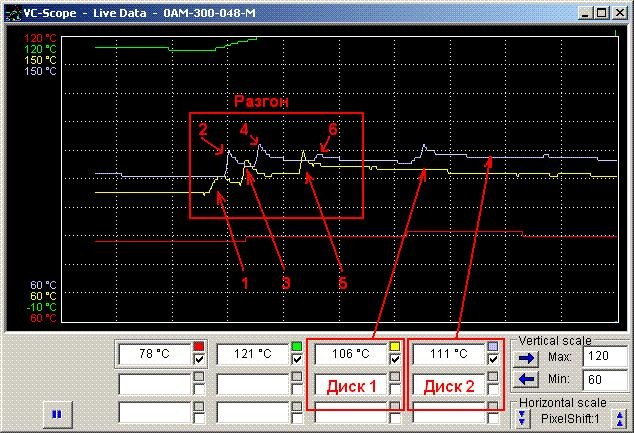Uncheck the 78 °C red channel checkbox
Image resolution: width=634 pixels, height=433 pixels.
pos(199,359)
